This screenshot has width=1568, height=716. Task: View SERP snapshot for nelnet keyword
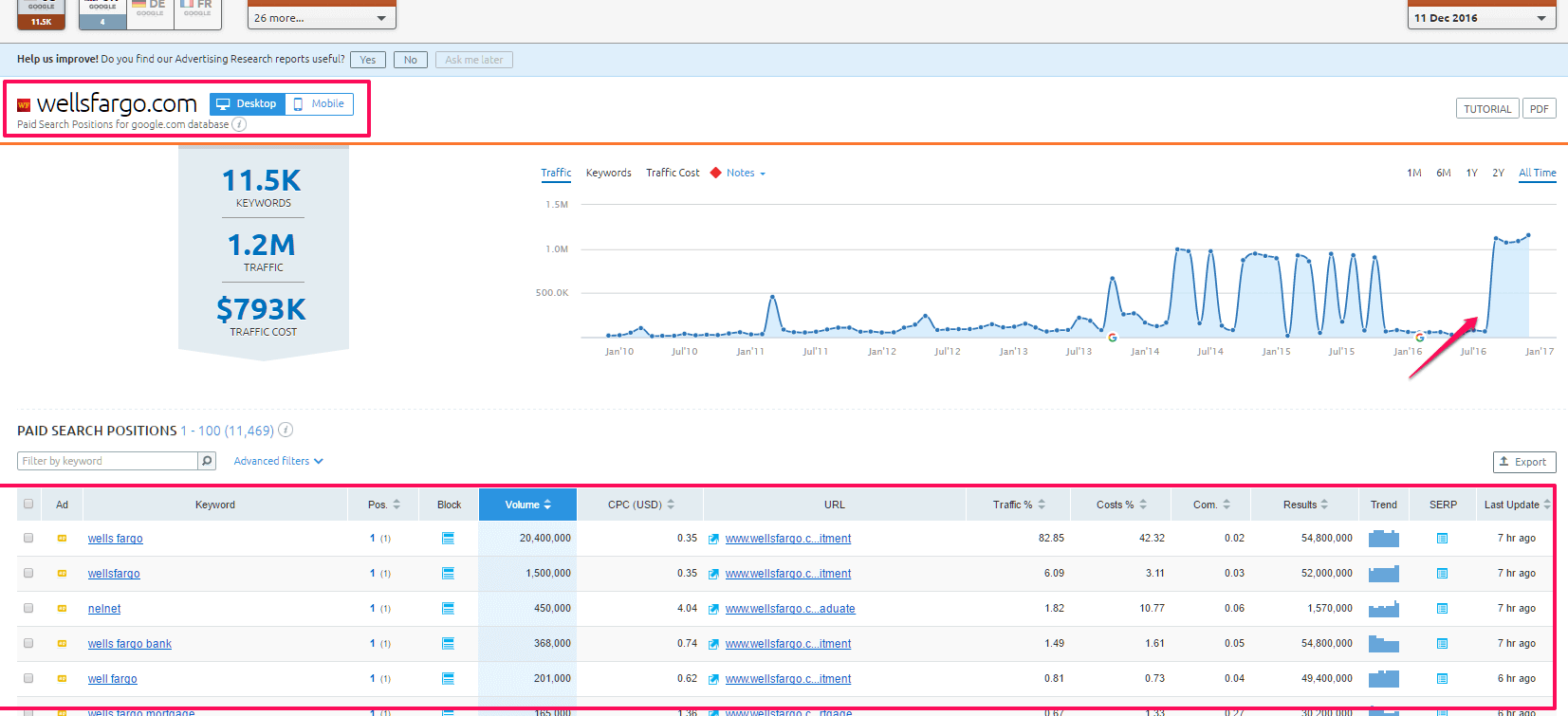click(x=1442, y=609)
